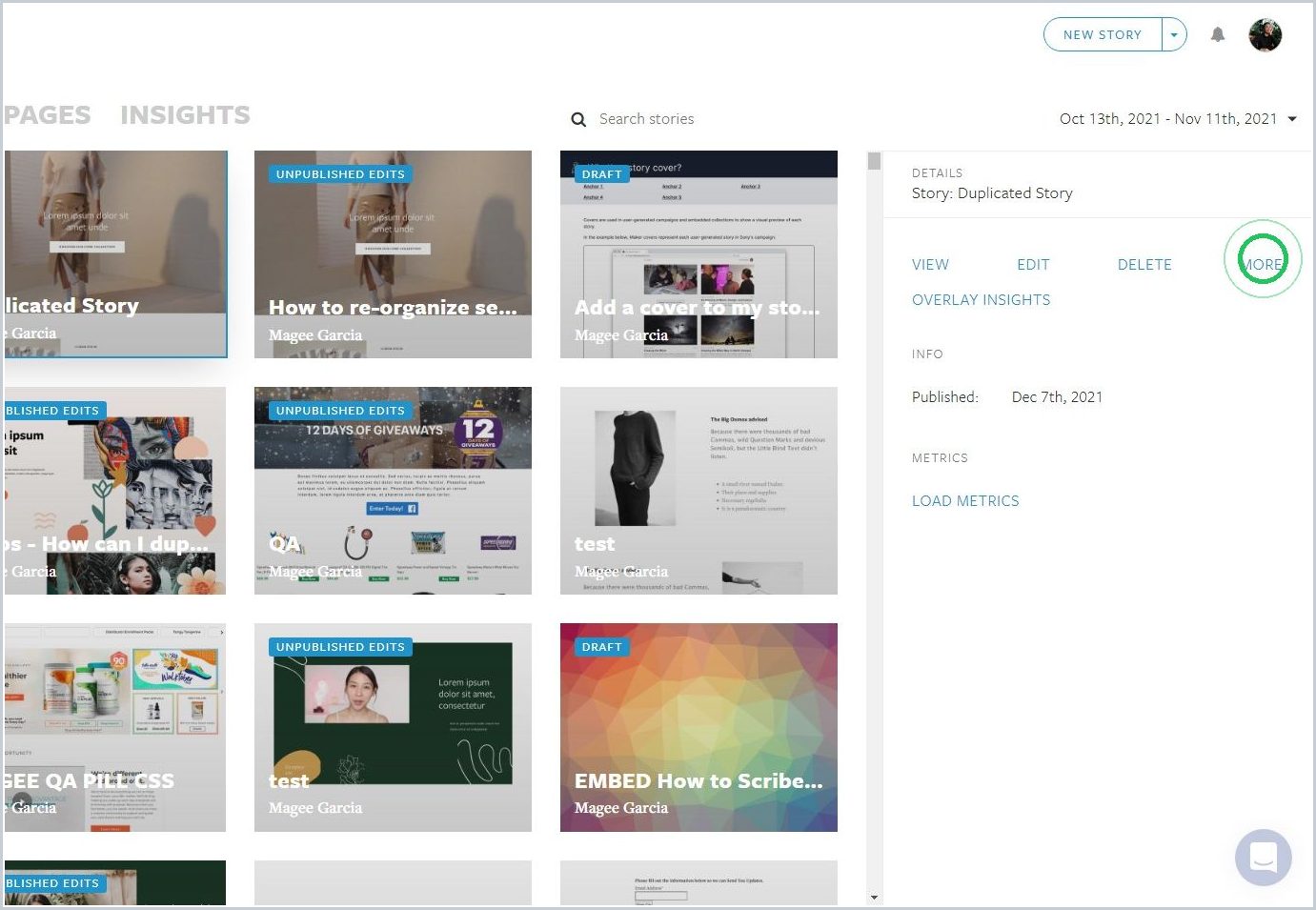Image resolution: width=1316 pixels, height=910 pixels.
Task: Click 'Story: Duplicated Story' title text
Action: point(992,193)
